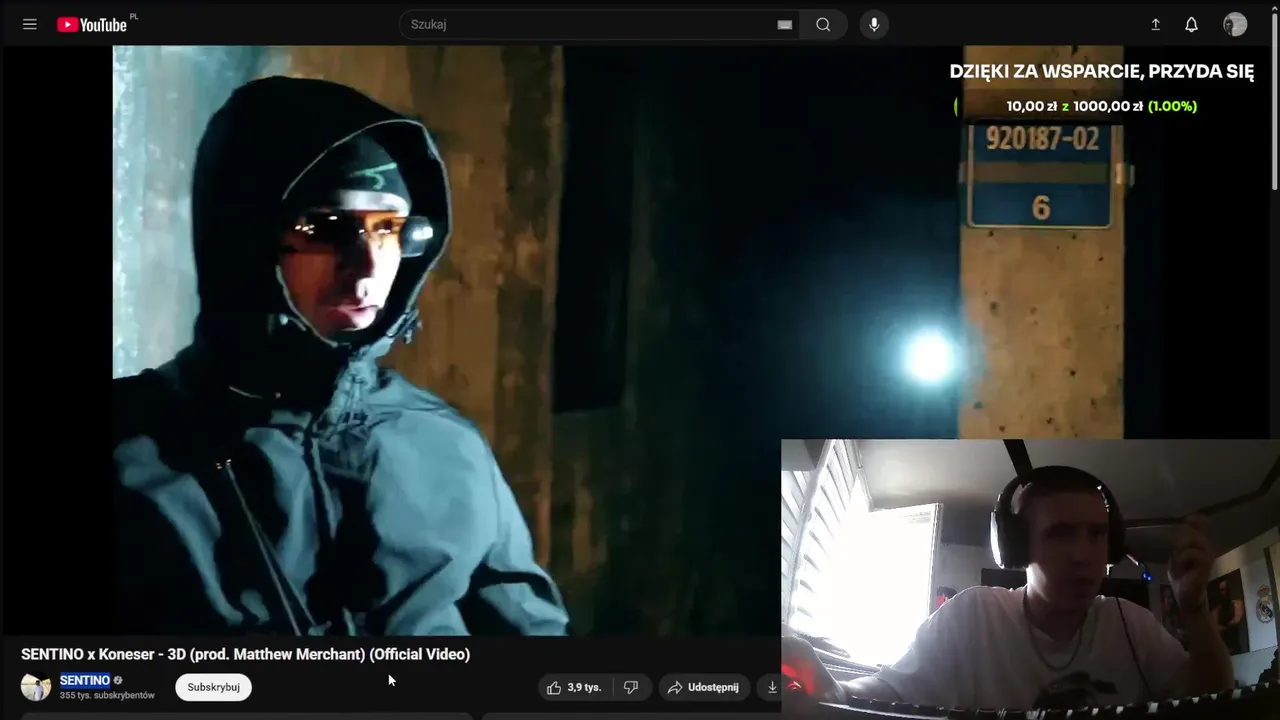Dislike the video
Screen dimensions: 1280x720
tap(631, 687)
